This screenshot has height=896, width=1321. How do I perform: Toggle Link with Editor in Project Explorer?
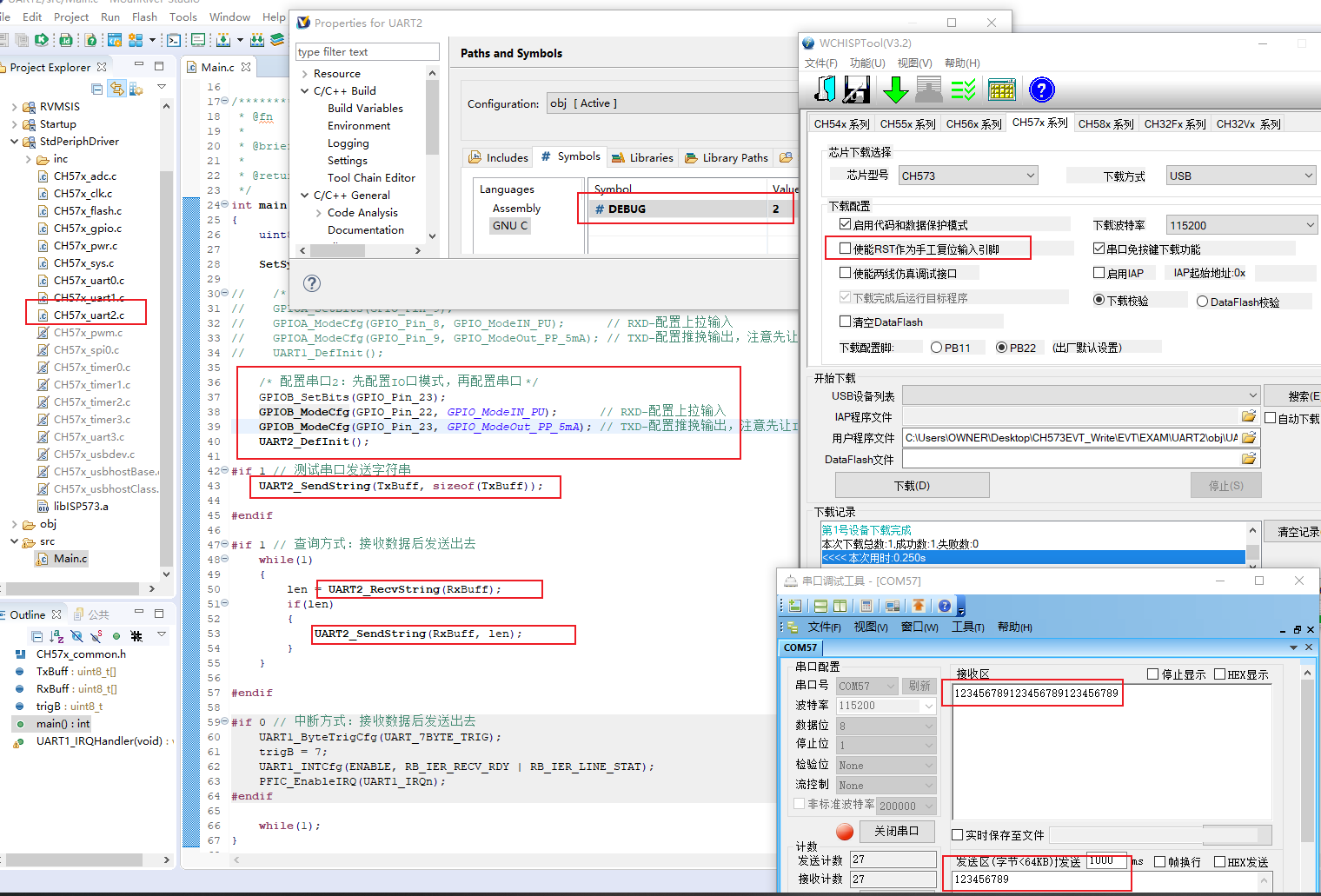116,89
